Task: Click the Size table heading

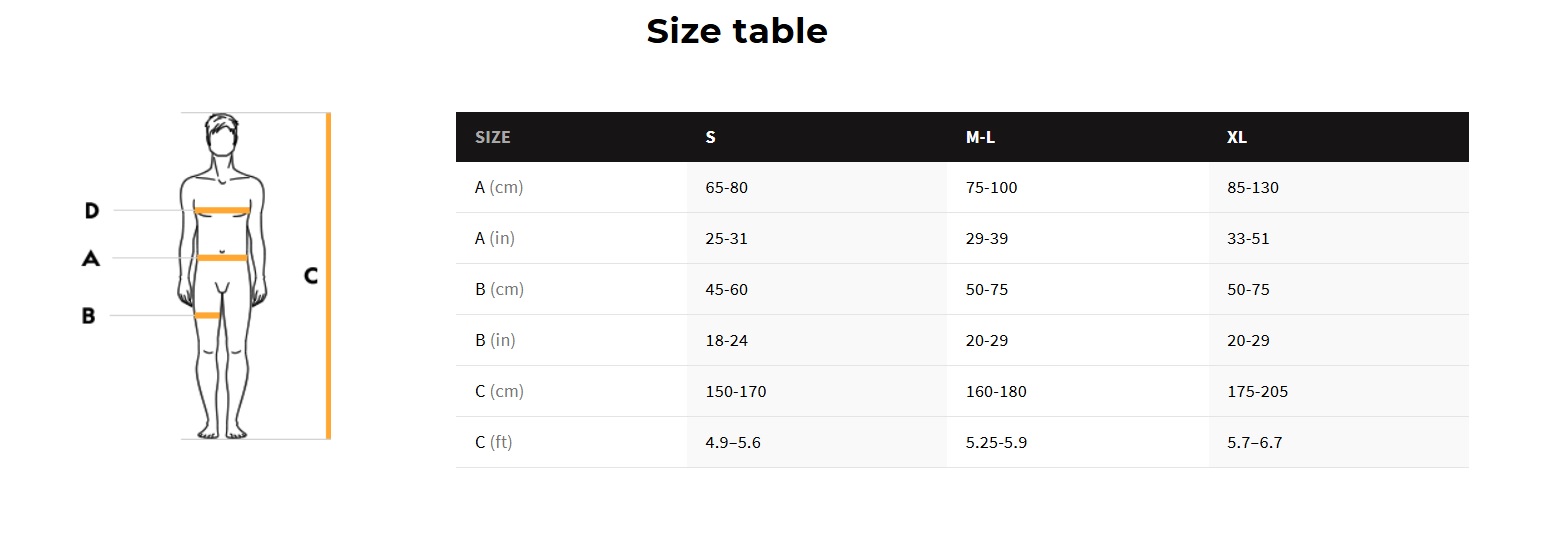Action: point(736,31)
